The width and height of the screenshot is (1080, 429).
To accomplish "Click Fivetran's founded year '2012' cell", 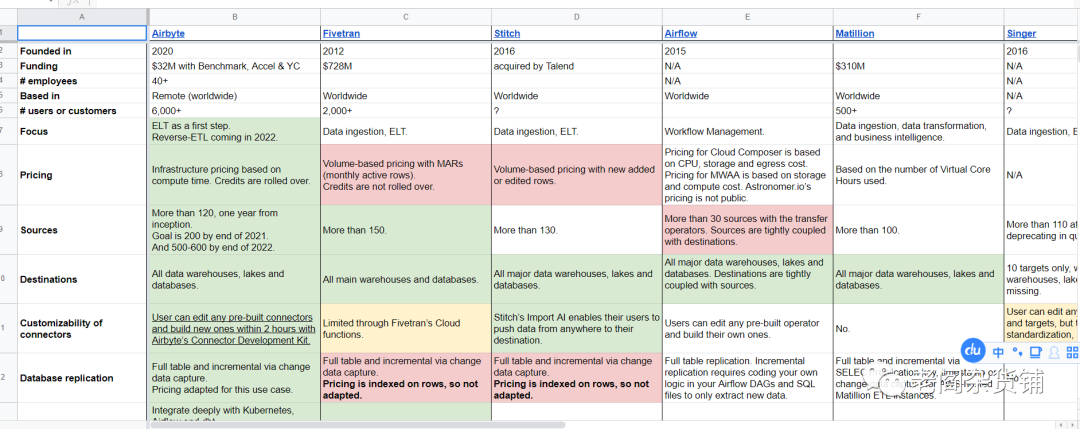I will click(x=406, y=51).
